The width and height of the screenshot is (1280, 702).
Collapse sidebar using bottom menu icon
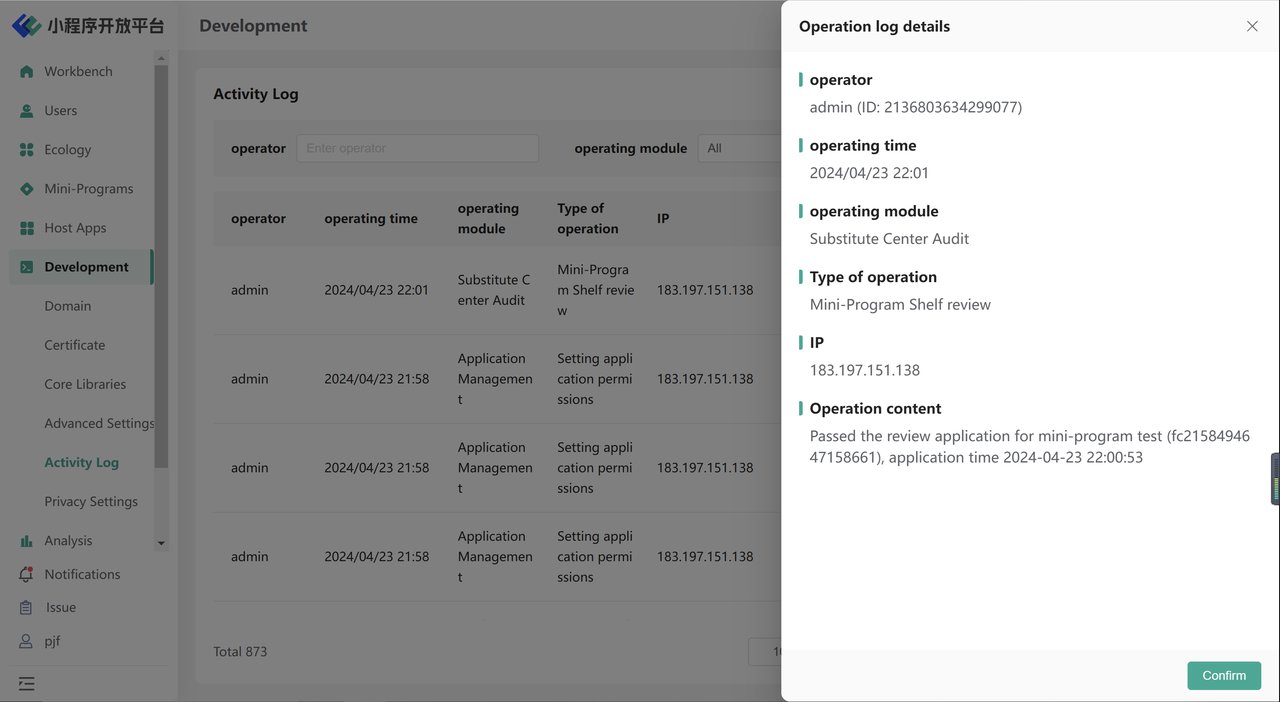[27, 684]
